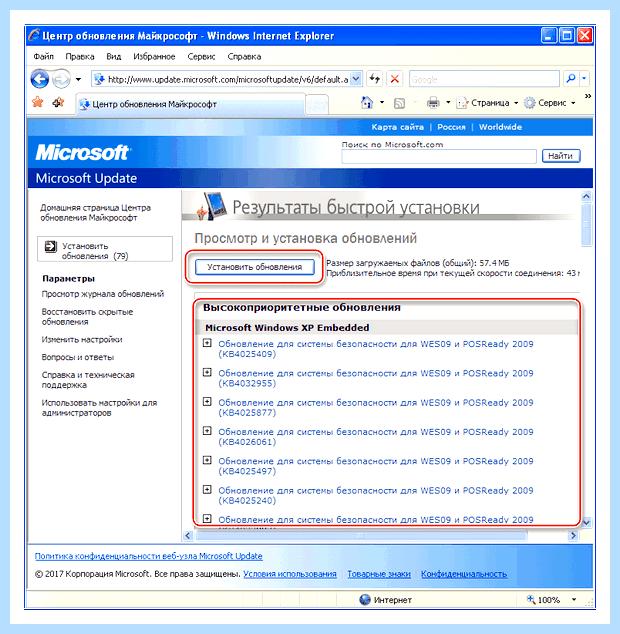
Task: Click the browser Back arrow button
Action: click(x=40, y=79)
